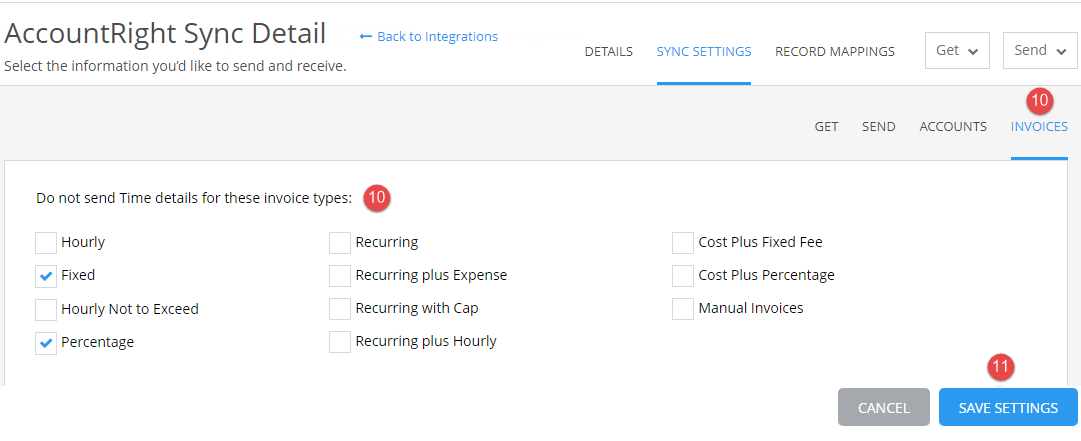The height and width of the screenshot is (441, 1081).
Task: Tick the Recurring with Cap checkbox
Action: pyautogui.click(x=340, y=309)
